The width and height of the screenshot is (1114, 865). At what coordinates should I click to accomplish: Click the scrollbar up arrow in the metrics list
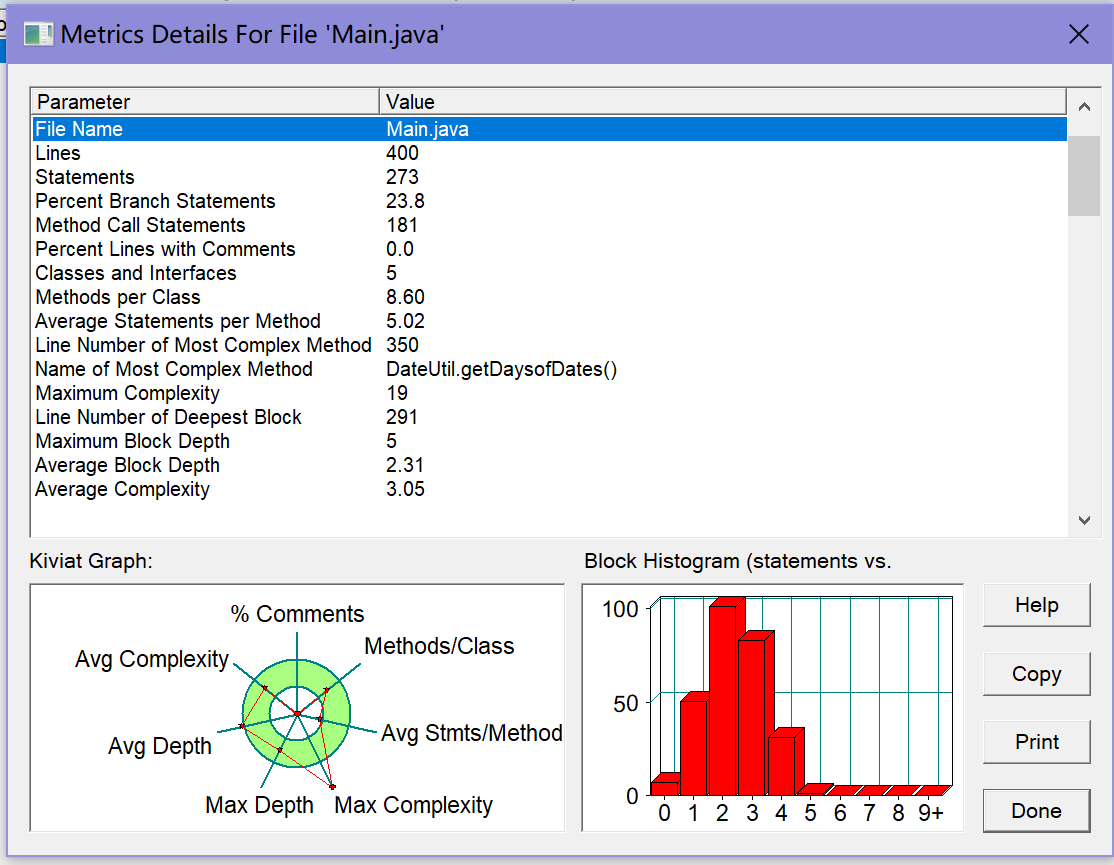(x=1084, y=107)
